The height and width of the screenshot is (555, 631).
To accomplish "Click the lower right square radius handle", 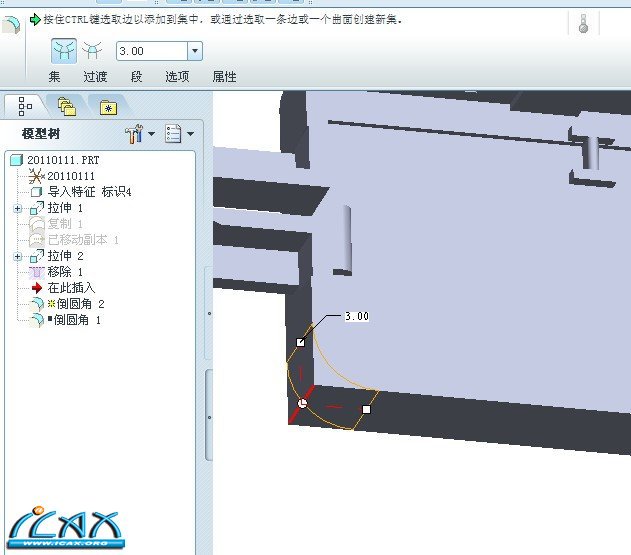I will coord(366,409).
